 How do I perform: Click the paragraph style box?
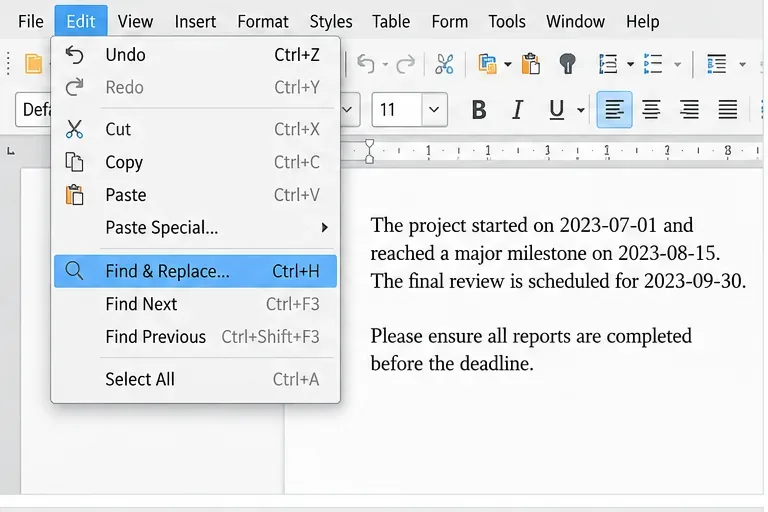coord(33,109)
